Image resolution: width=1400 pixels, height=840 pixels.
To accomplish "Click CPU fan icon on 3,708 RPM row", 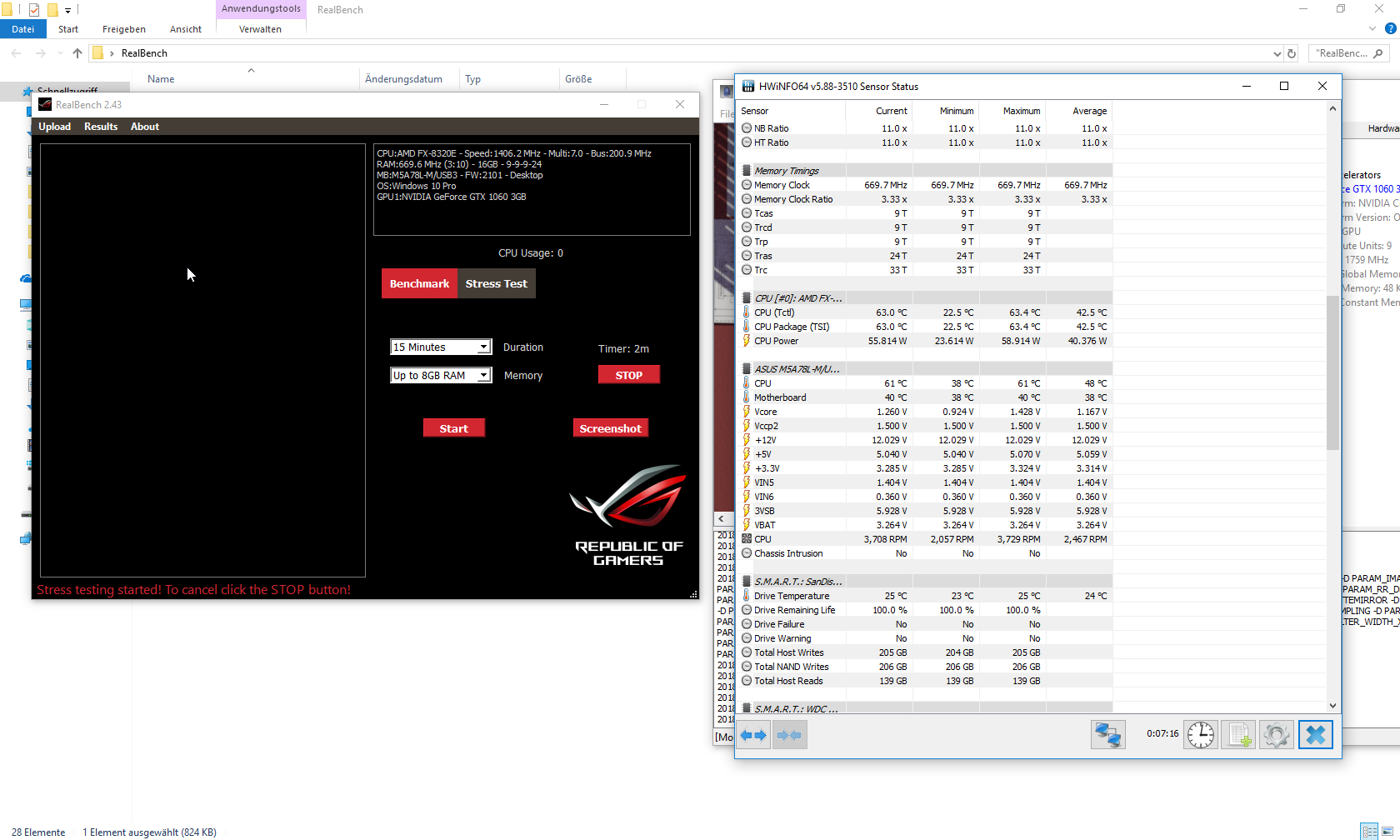I will tap(747, 539).
